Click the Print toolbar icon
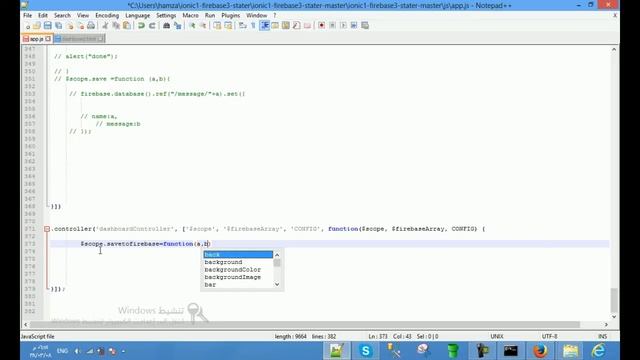Screen dimensions: 640x360 point(91,26)
